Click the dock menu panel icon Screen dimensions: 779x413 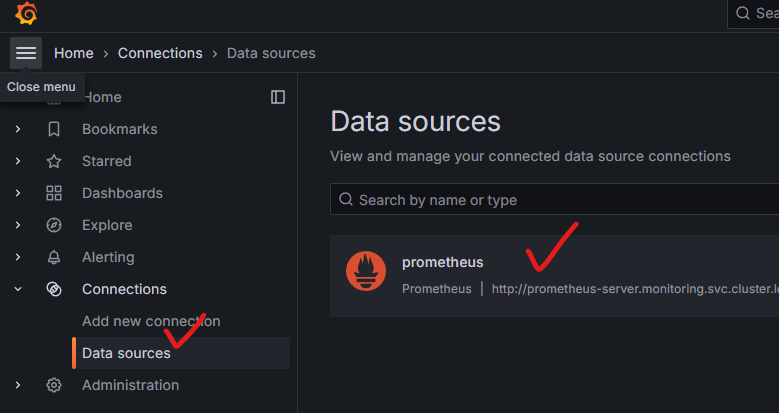coord(278,97)
